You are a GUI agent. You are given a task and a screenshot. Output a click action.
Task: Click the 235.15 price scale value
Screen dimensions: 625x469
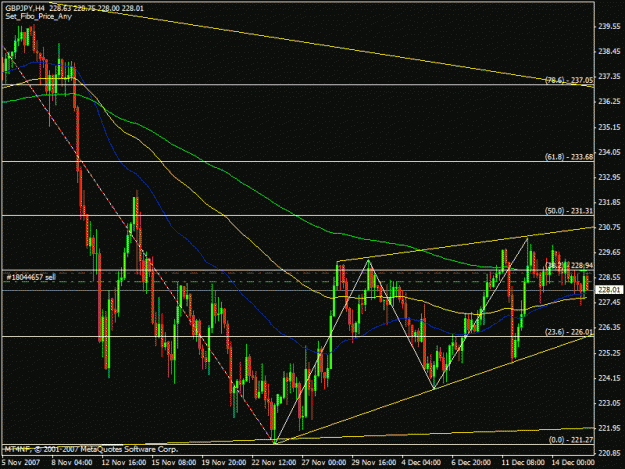pyautogui.click(x=609, y=127)
